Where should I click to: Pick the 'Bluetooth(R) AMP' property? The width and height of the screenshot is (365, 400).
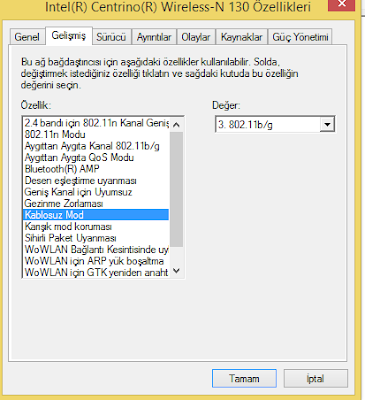96,169
